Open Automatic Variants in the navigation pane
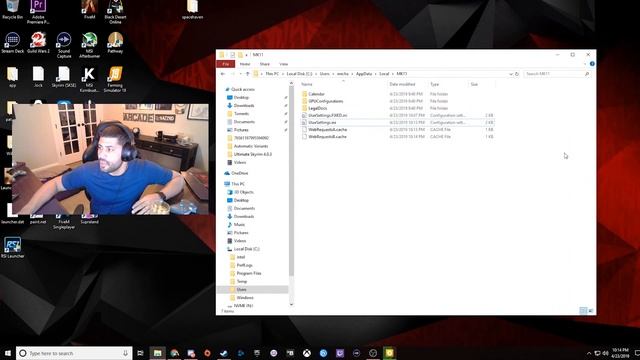The width and height of the screenshot is (640, 360). tap(251, 146)
